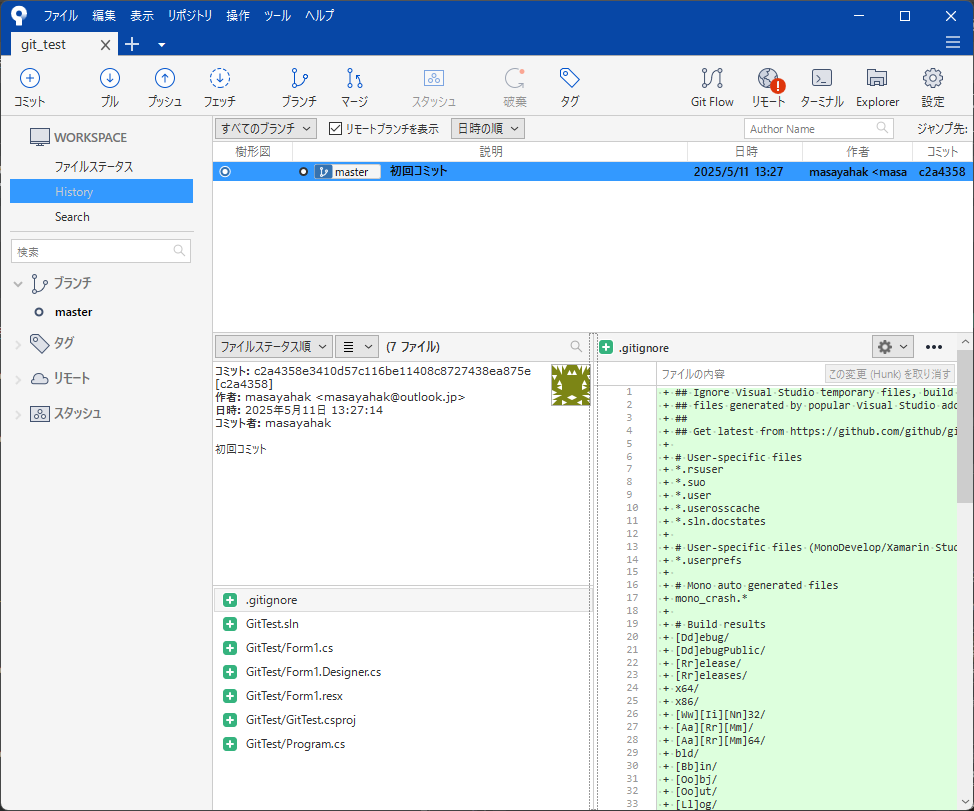Run フェッチ (Fetch) from the toolbar
Viewport: 974px width, 811px height.
(x=219, y=88)
